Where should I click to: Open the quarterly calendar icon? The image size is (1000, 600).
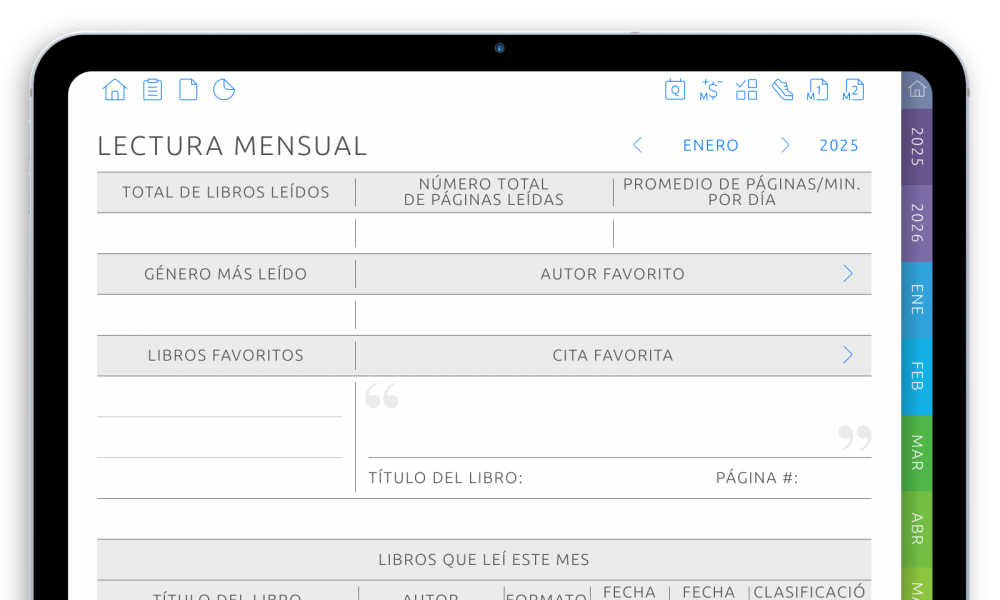[675, 90]
